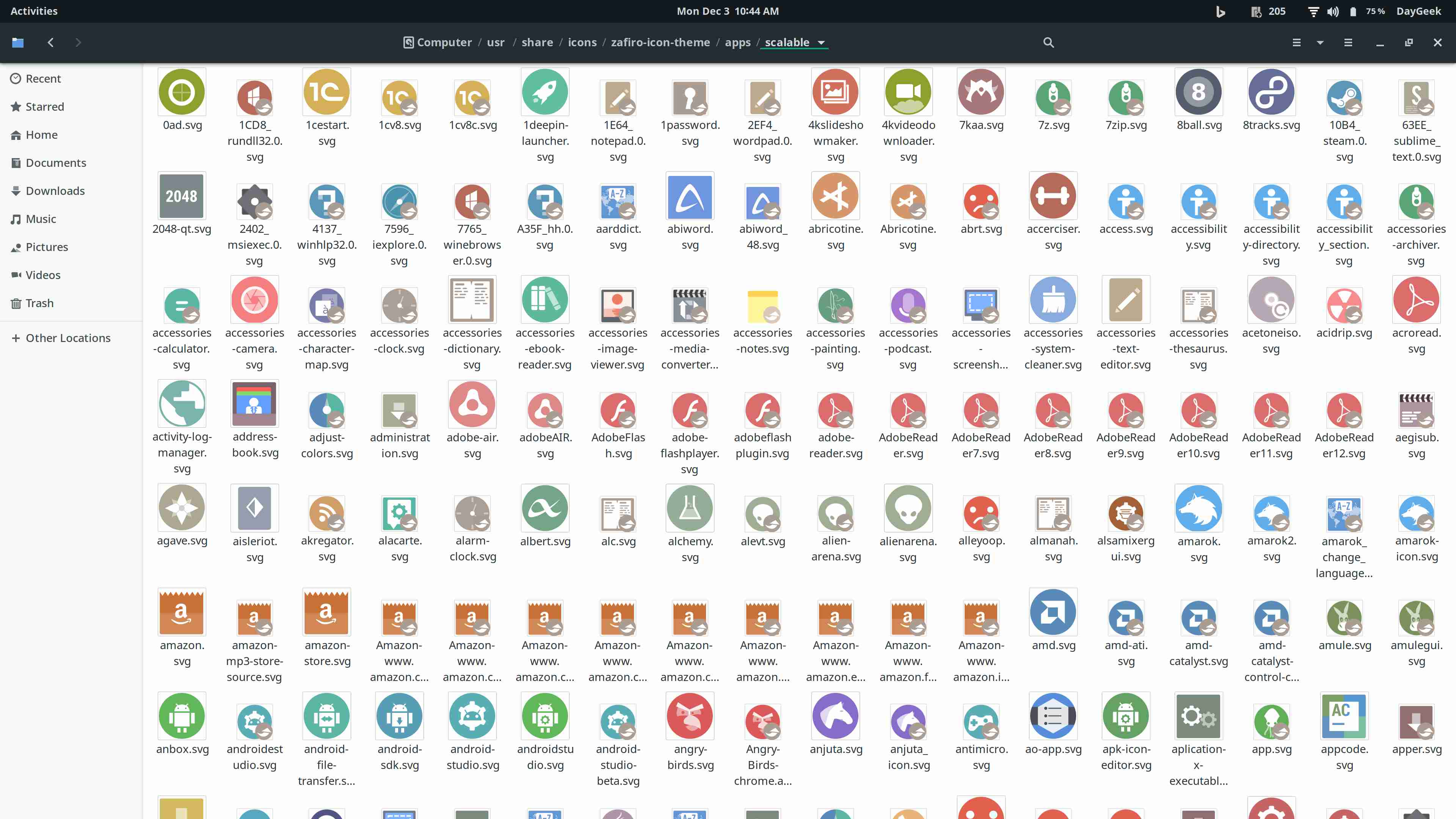
Task: Select activity-log-manager.svg icon
Action: [182, 404]
